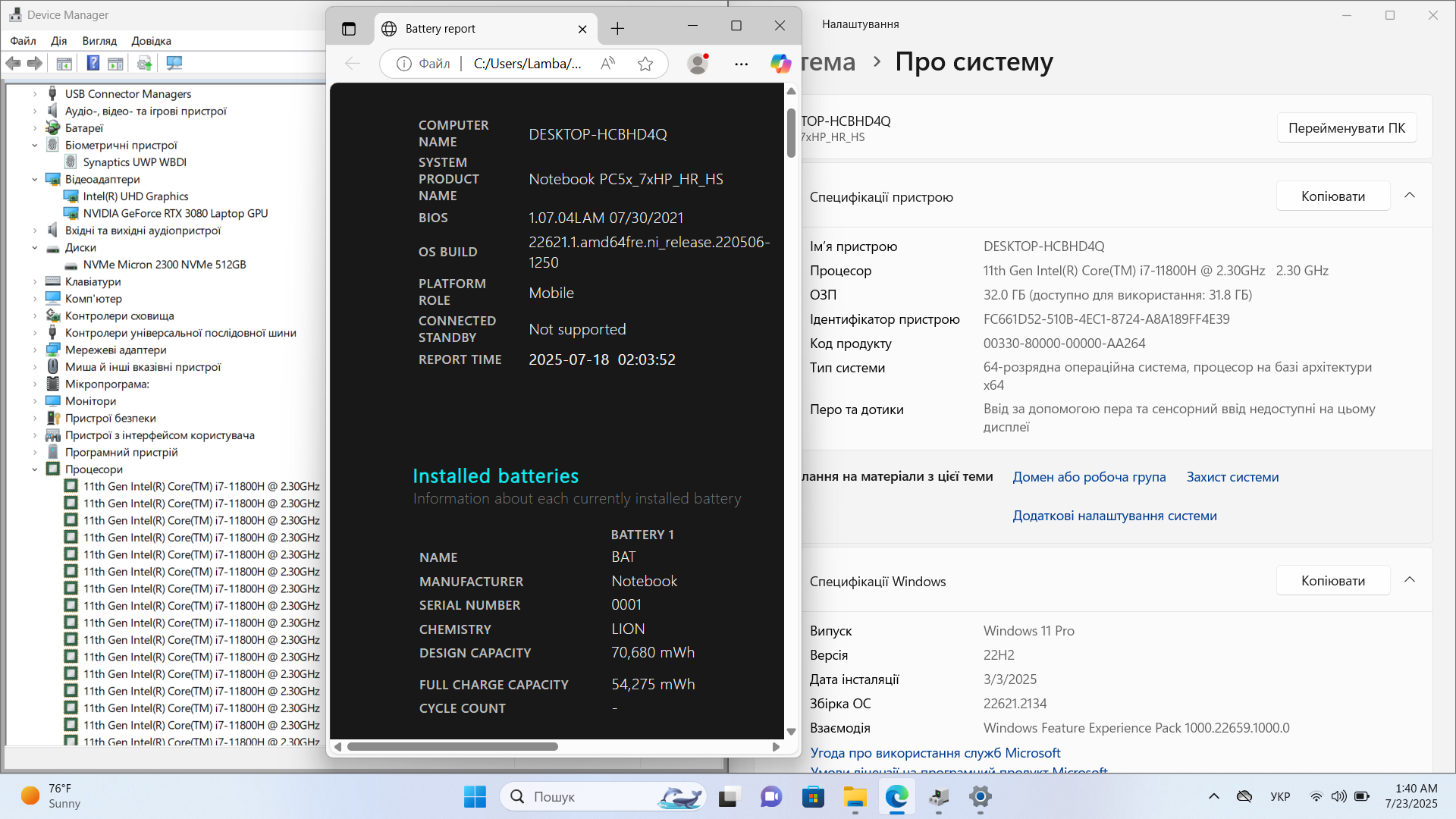Open the Файл menu in Device Manager

23,41
